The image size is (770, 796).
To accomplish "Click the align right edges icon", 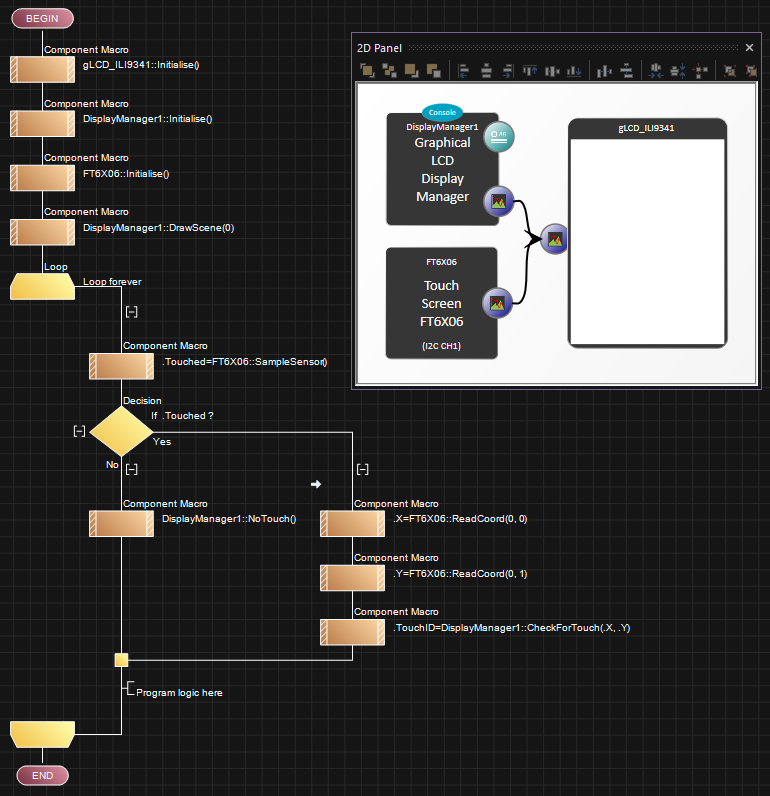I will click(x=509, y=71).
